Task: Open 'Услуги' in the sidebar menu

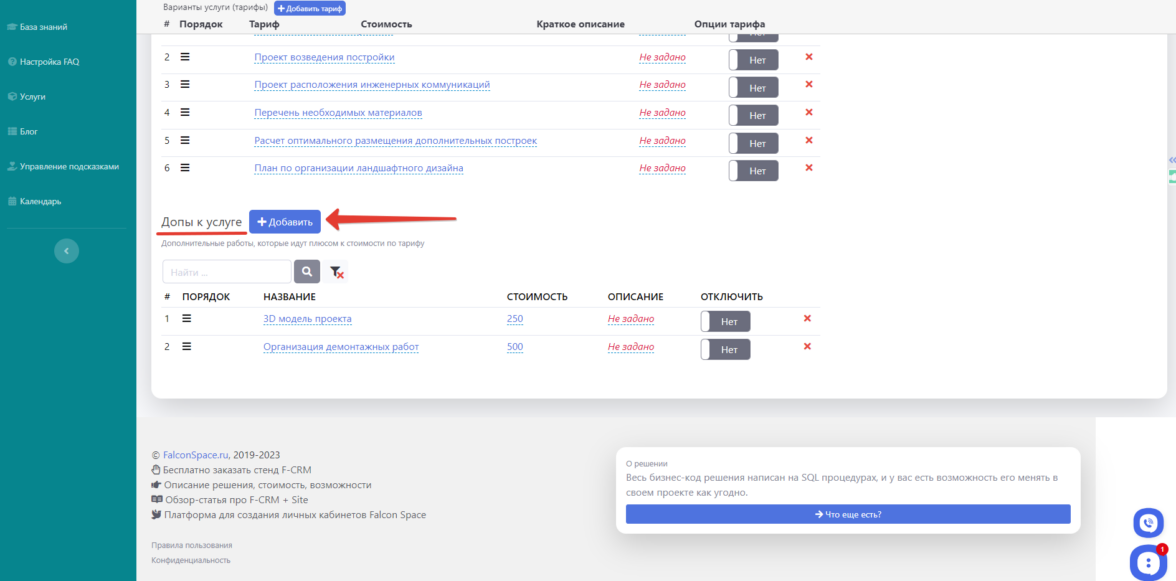Action: [32, 97]
